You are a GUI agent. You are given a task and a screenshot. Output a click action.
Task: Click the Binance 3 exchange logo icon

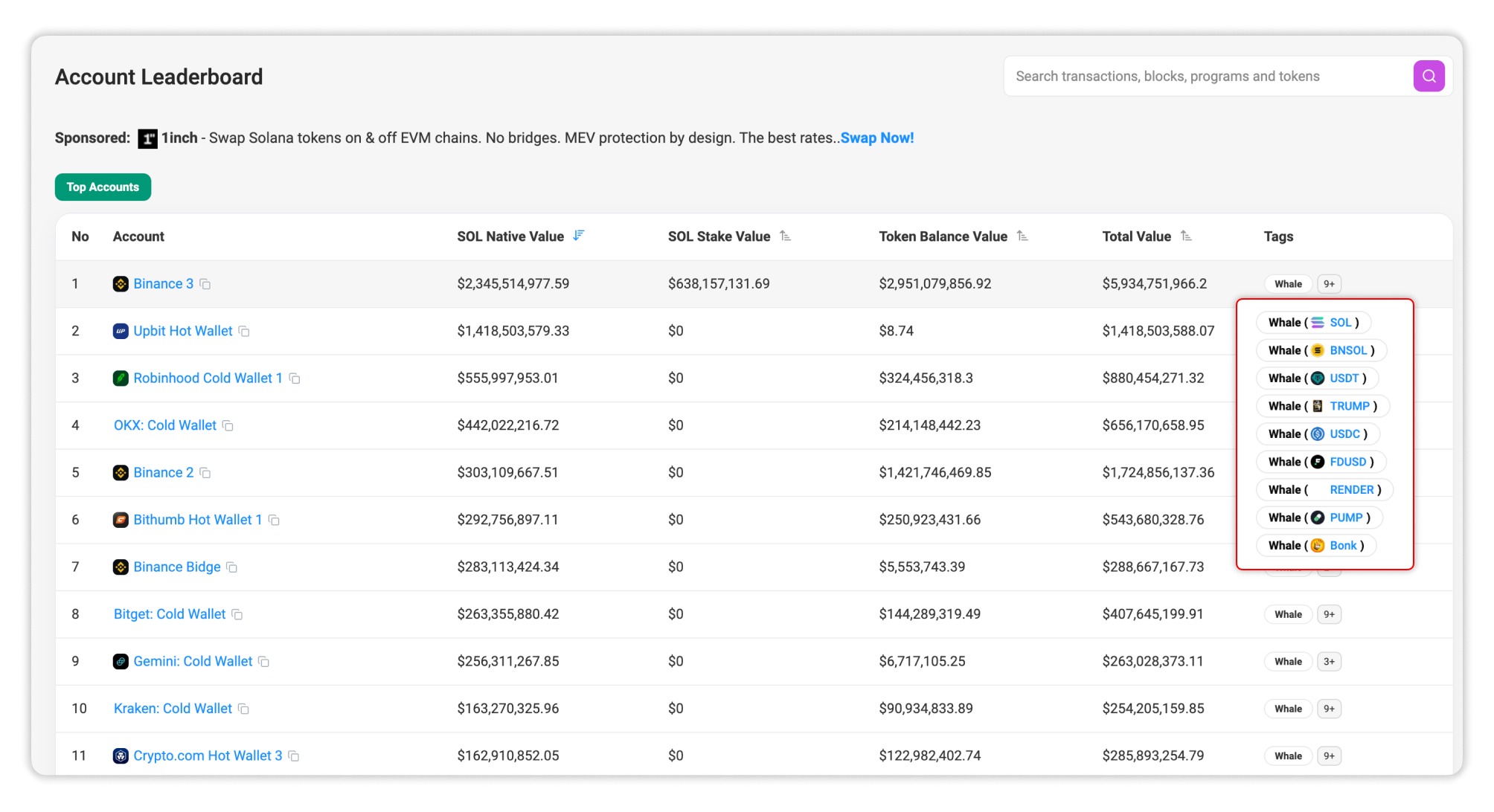click(121, 283)
